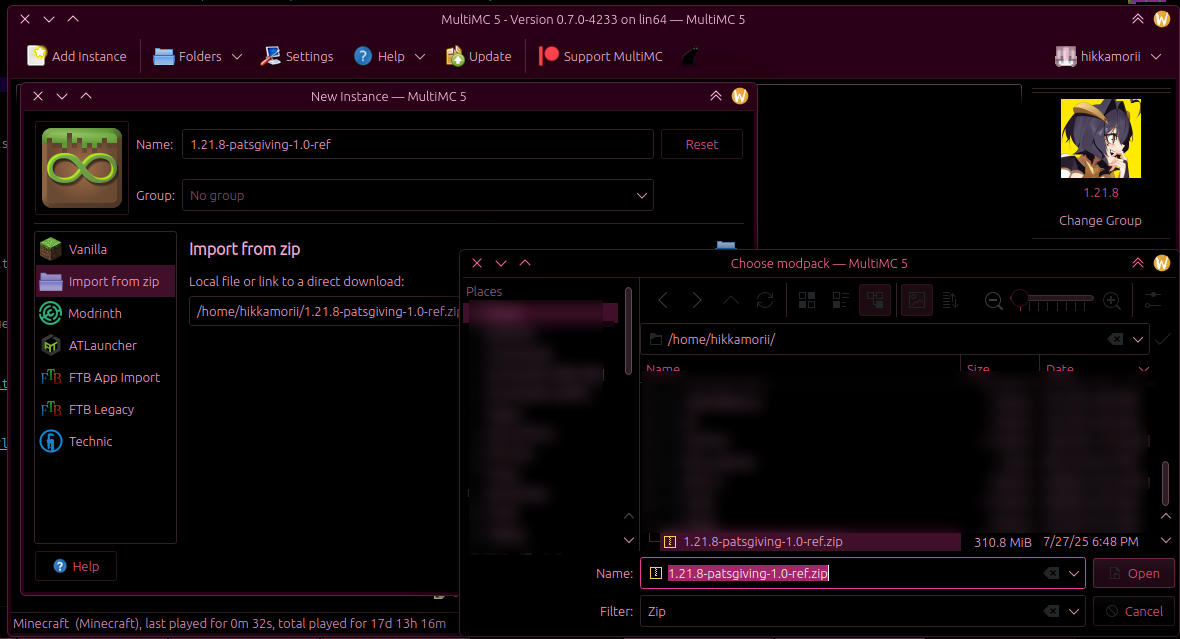
Task: Click Change Group in the instance panel
Action: [x=1100, y=221]
